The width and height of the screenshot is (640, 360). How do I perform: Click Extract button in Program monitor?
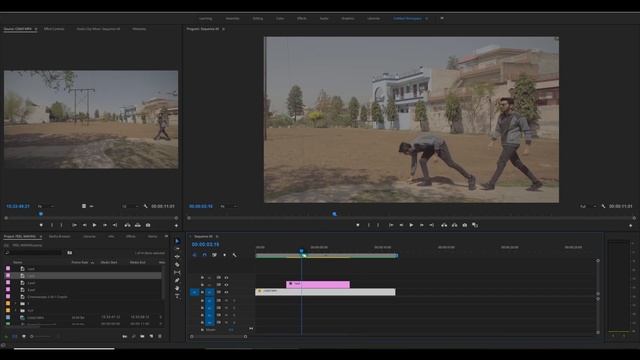[x=454, y=225]
